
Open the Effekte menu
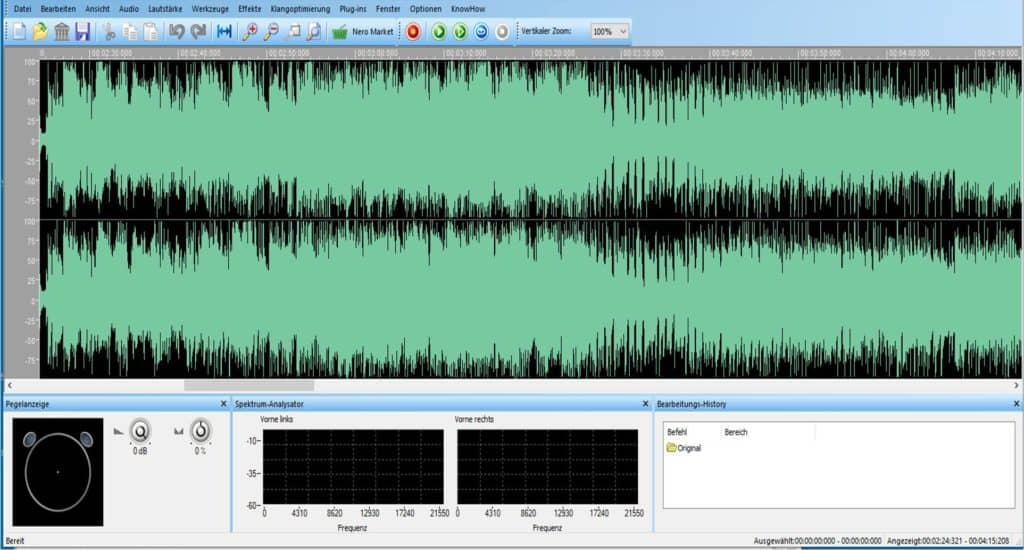[250, 8]
